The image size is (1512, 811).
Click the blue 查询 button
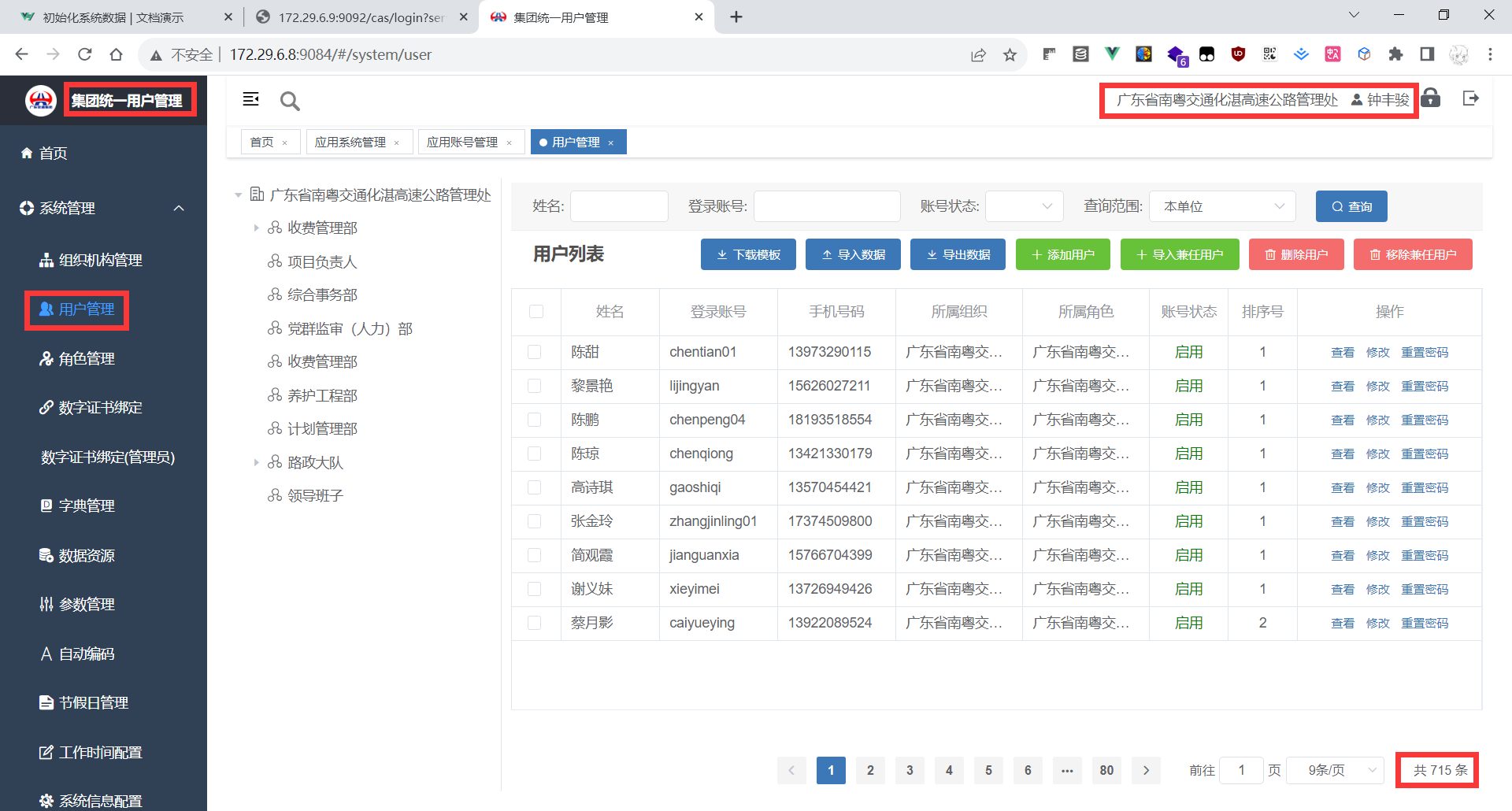(x=1351, y=206)
